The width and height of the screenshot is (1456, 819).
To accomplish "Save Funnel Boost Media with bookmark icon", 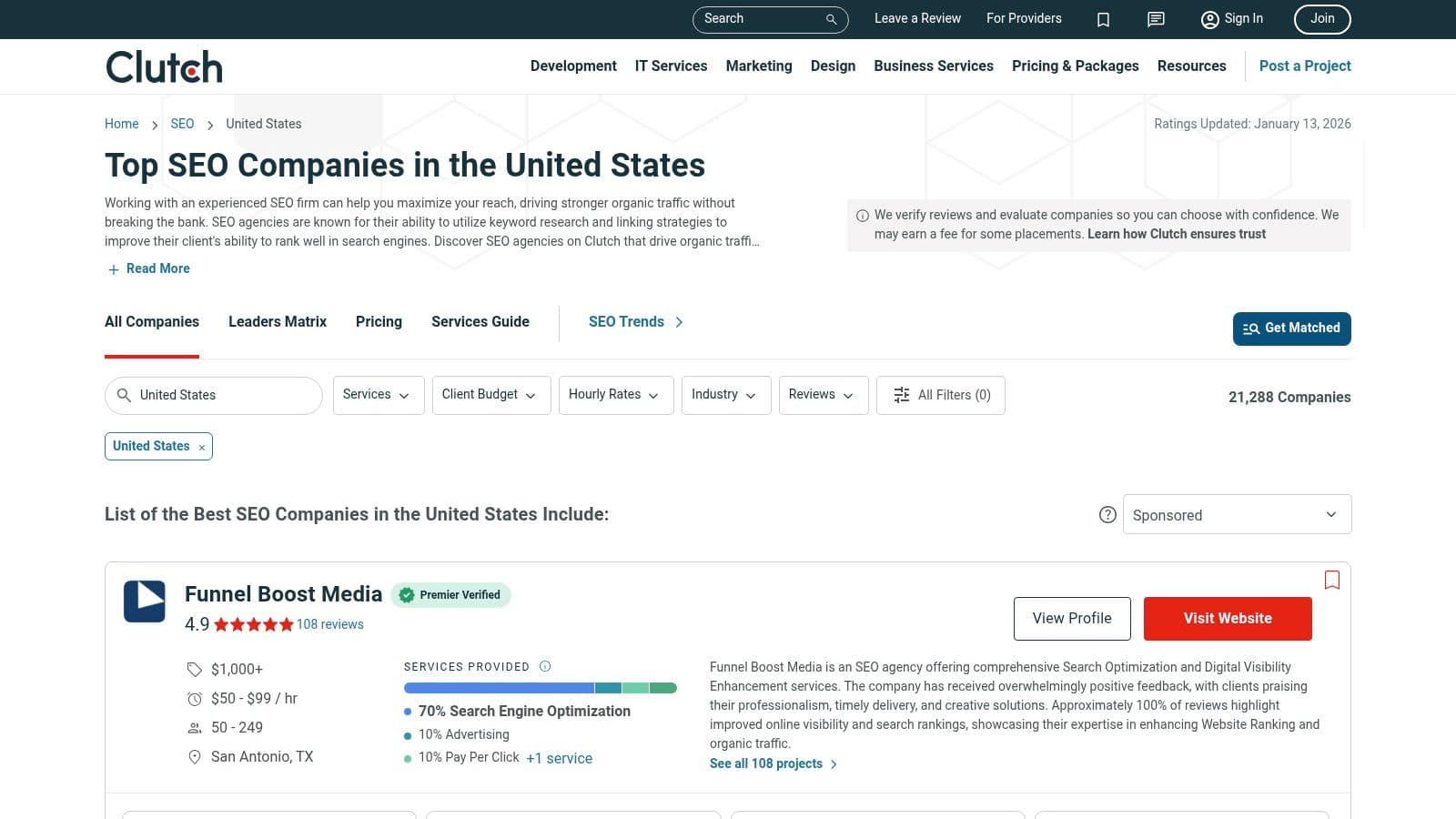I will [x=1331, y=580].
